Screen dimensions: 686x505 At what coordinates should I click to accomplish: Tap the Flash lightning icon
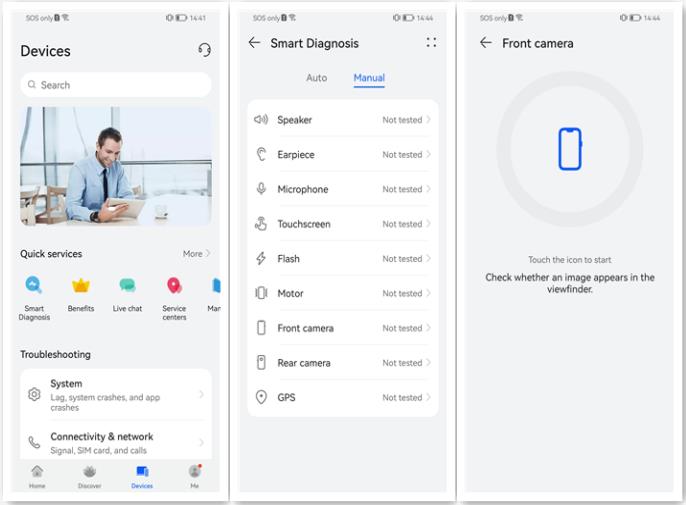(261, 258)
